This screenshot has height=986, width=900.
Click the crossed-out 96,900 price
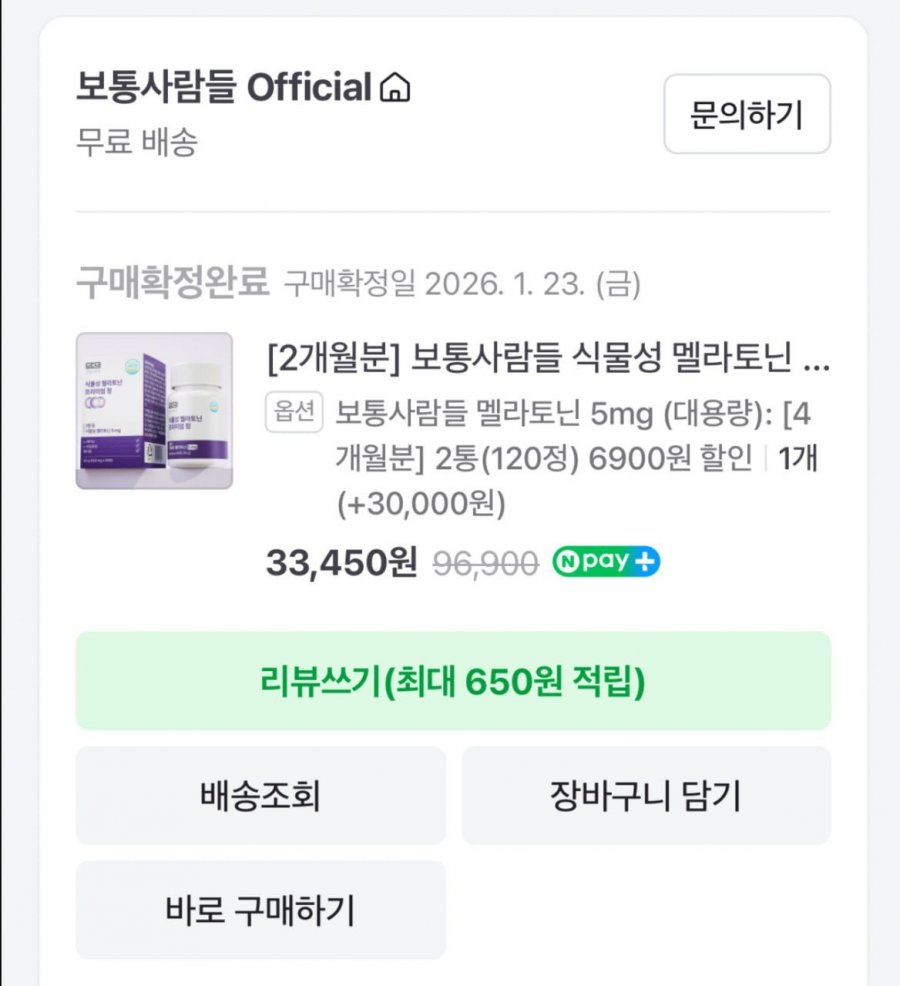485,564
